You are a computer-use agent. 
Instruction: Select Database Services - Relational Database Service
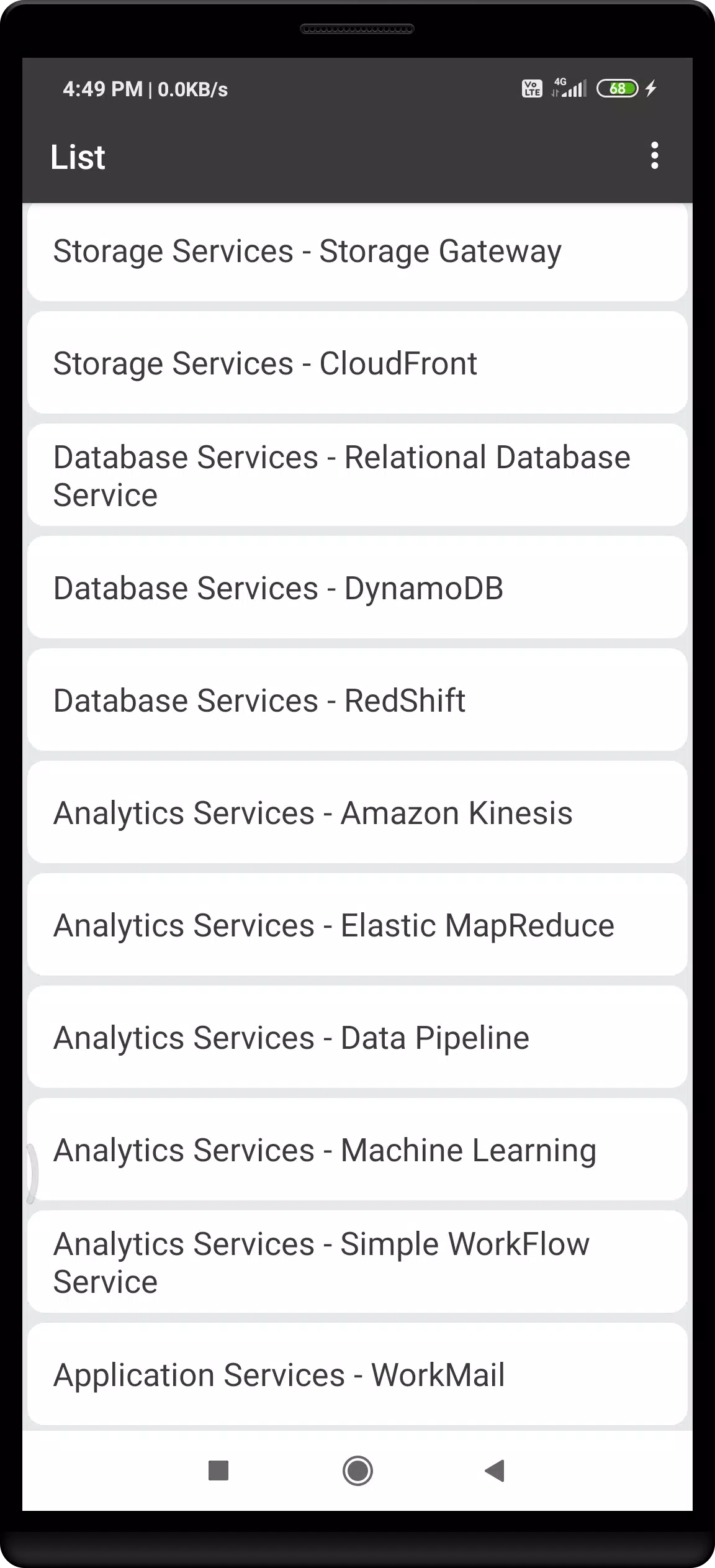point(357,476)
